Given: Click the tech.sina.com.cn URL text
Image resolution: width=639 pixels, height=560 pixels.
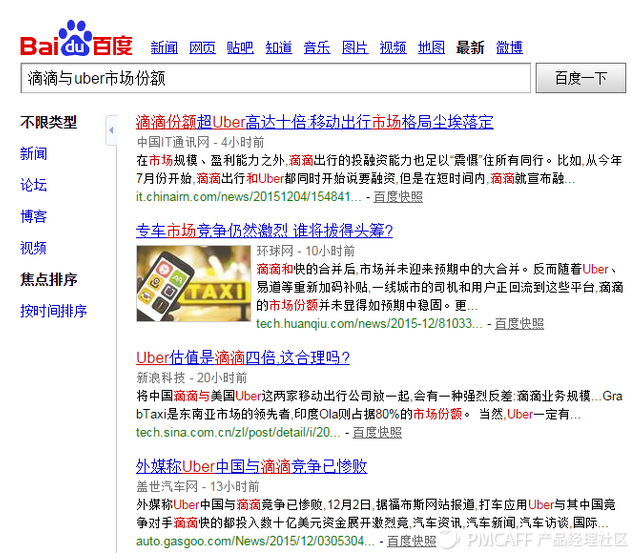Looking at the screenshot, I should pos(238,432).
